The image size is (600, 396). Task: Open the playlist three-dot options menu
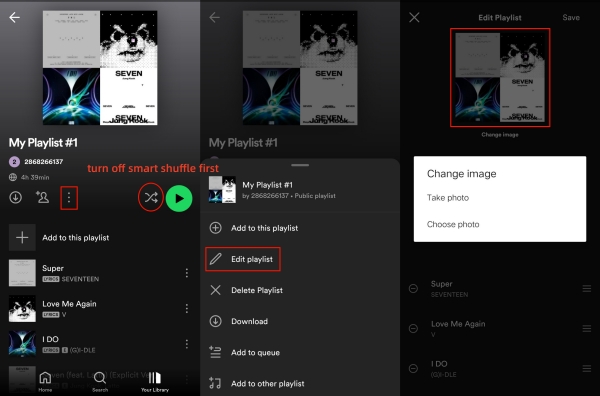pyautogui.click(x=69, y=198)
